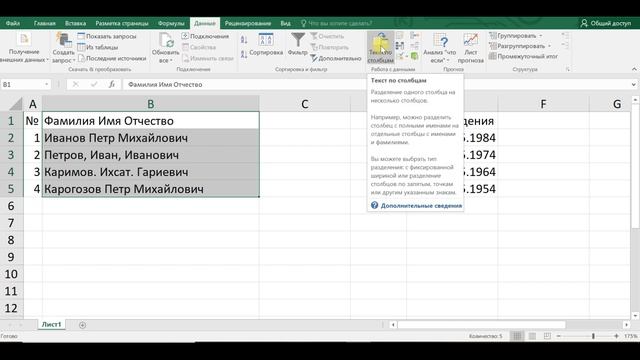640x360 pixels.
Task: Open the Структура group dialog launcher
Action: point(567,70)
